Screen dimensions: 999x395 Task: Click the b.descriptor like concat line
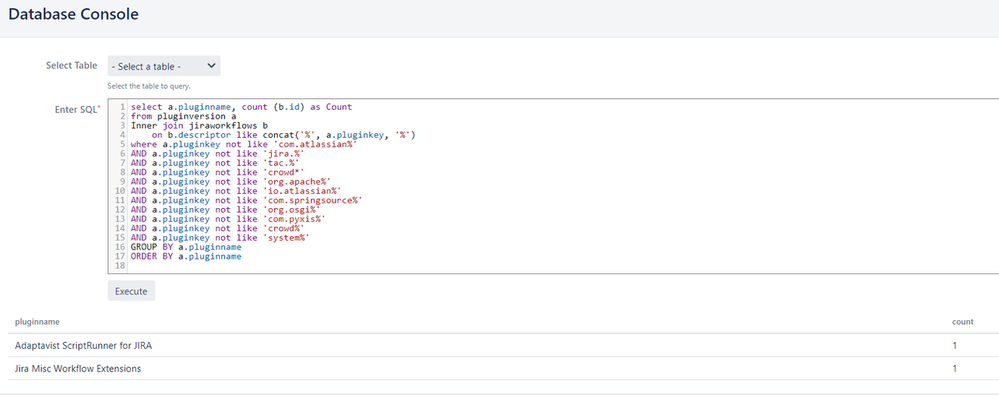(x=284, y=135)
